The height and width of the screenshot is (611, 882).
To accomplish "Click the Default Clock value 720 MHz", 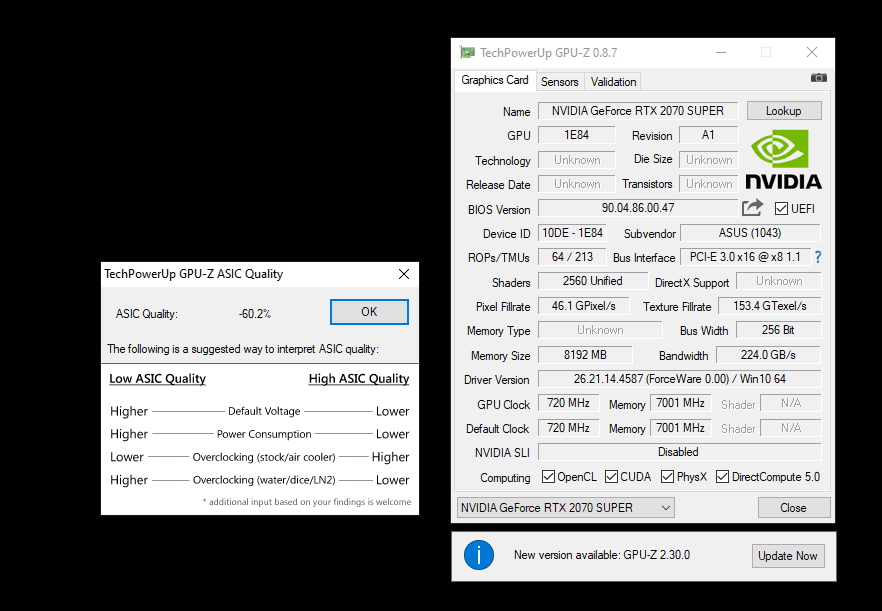I will [569, 428].
